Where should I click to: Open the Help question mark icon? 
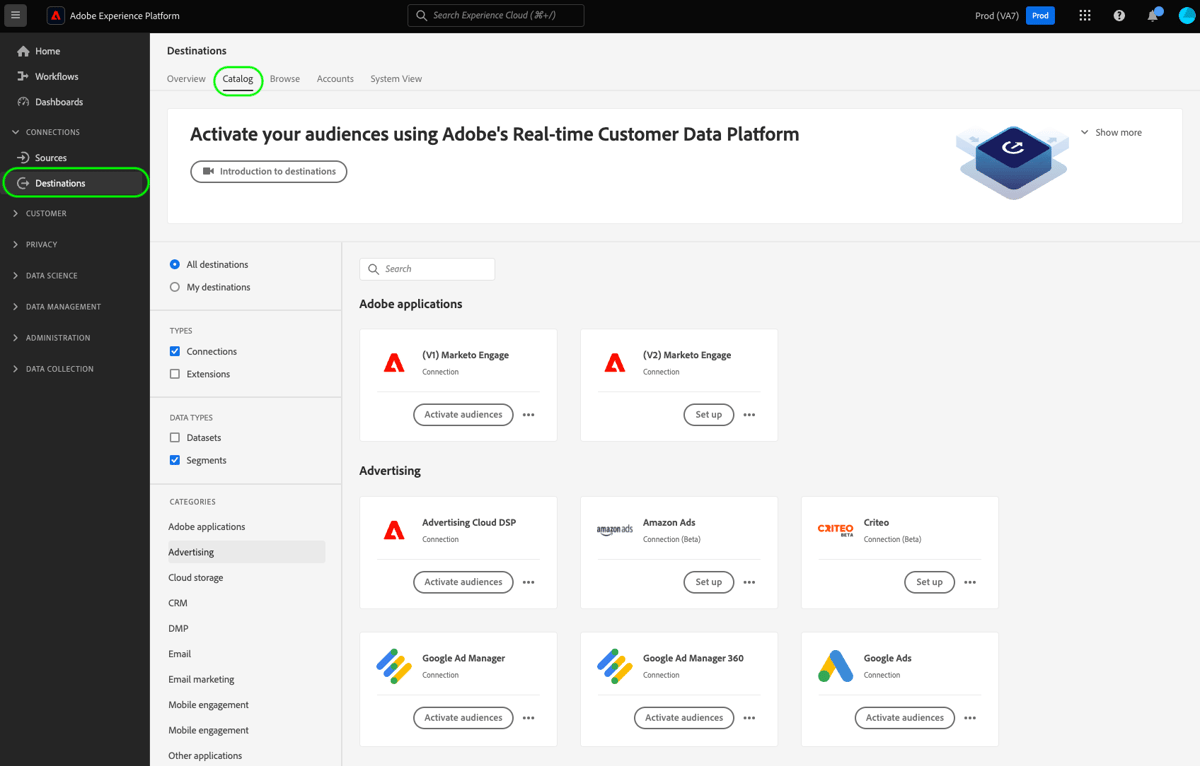1118,15
